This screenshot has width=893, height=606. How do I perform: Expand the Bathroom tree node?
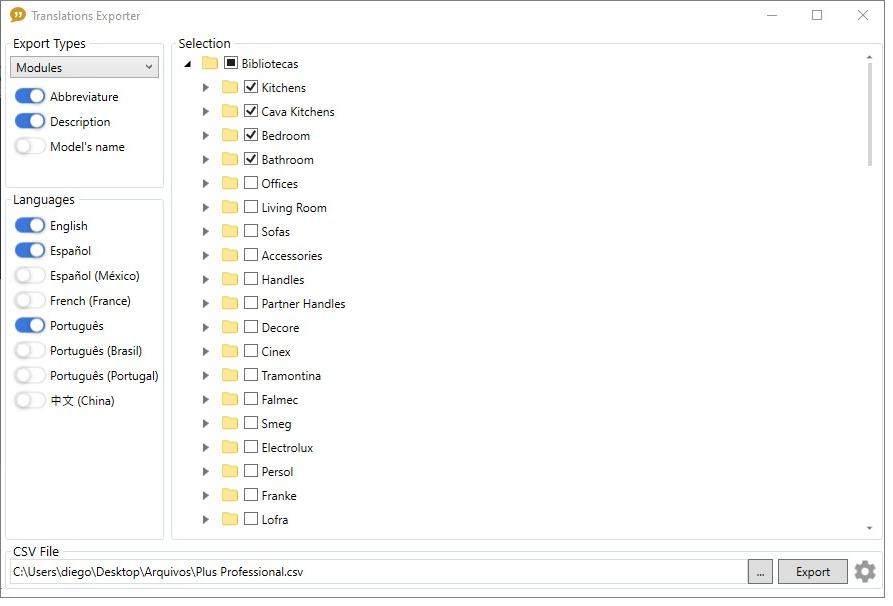pyautogui.click(x=207, y=160)
